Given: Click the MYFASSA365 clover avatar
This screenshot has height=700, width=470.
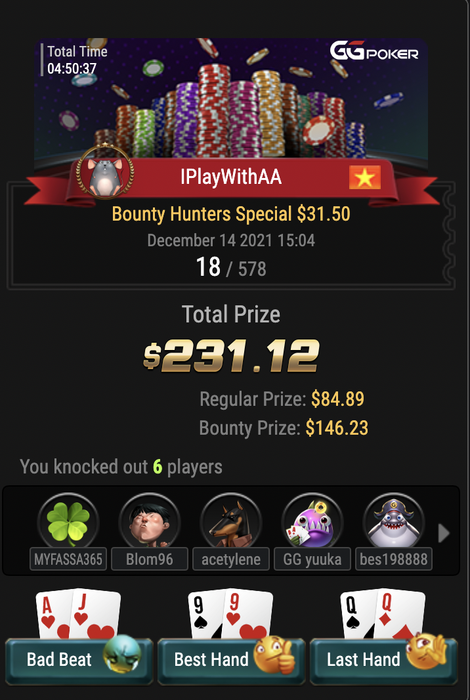Looking at the screenshot, I should (x=68, y=522).
